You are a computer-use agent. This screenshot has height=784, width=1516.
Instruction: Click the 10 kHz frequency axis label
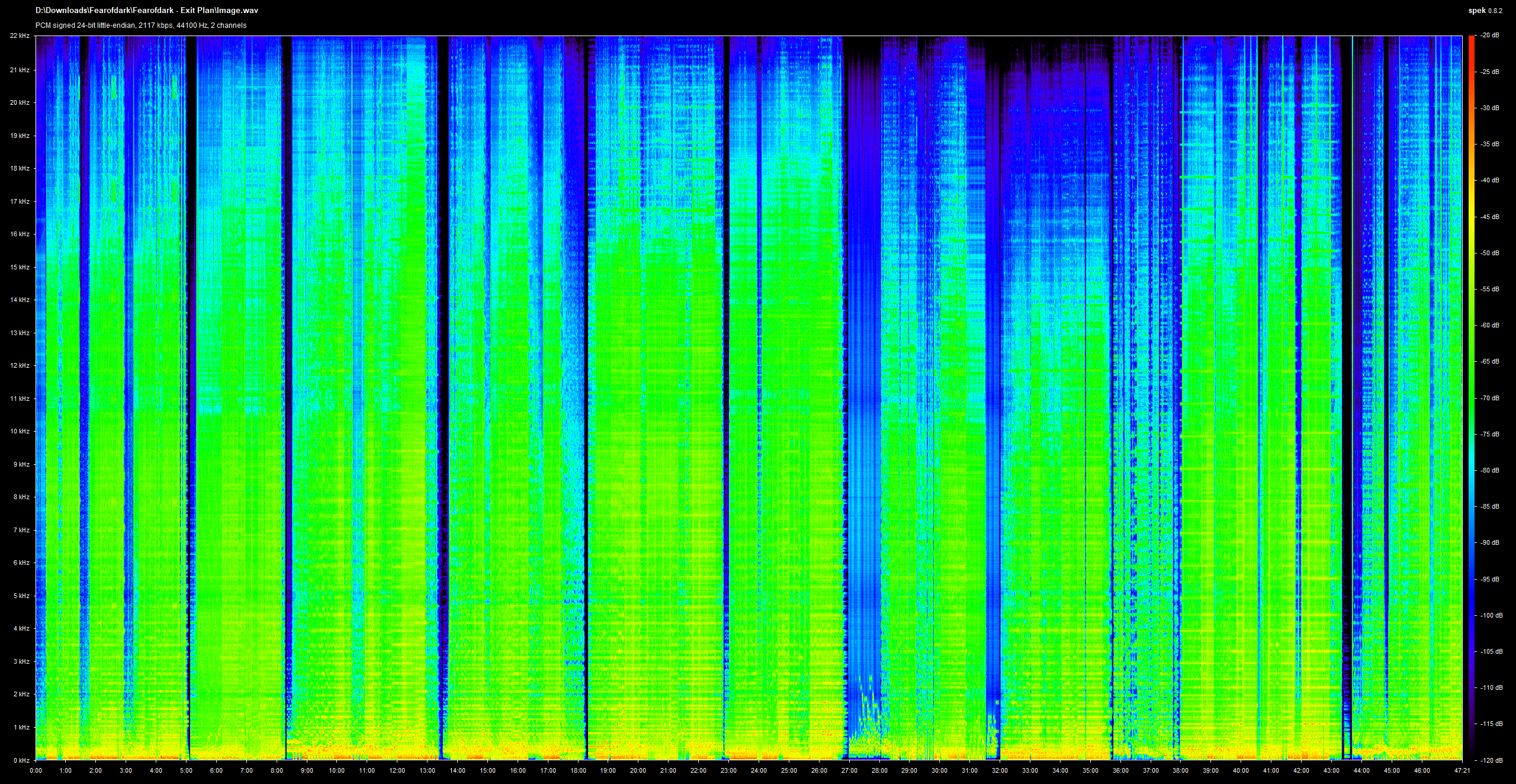click(x=20, y=431)
